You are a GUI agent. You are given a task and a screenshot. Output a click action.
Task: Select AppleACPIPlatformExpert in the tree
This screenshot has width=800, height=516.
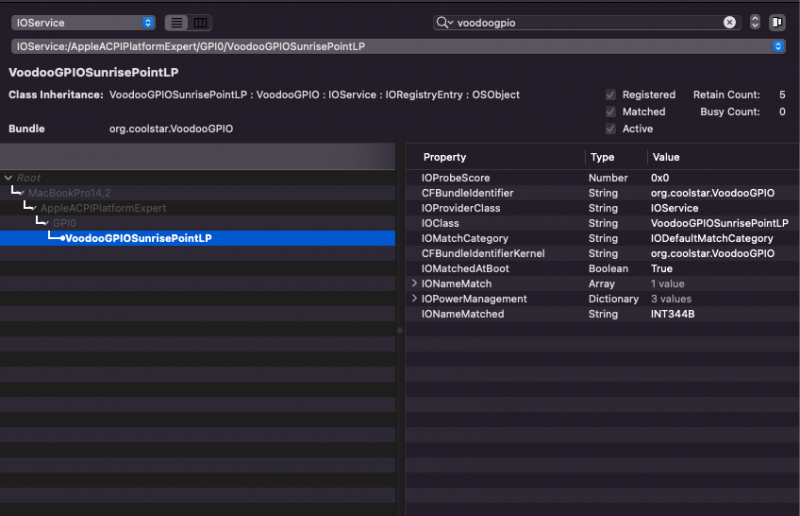[x=103, y=208]
